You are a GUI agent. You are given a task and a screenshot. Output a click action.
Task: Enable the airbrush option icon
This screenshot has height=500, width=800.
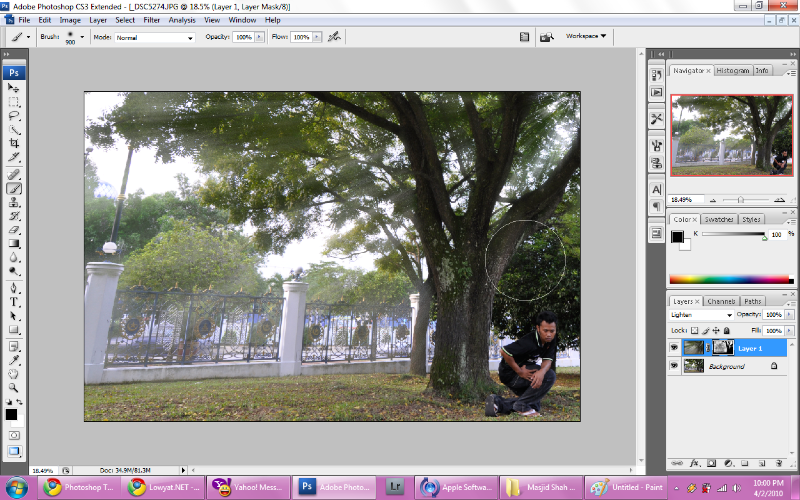pyautogui.click(x=334, y=37)
